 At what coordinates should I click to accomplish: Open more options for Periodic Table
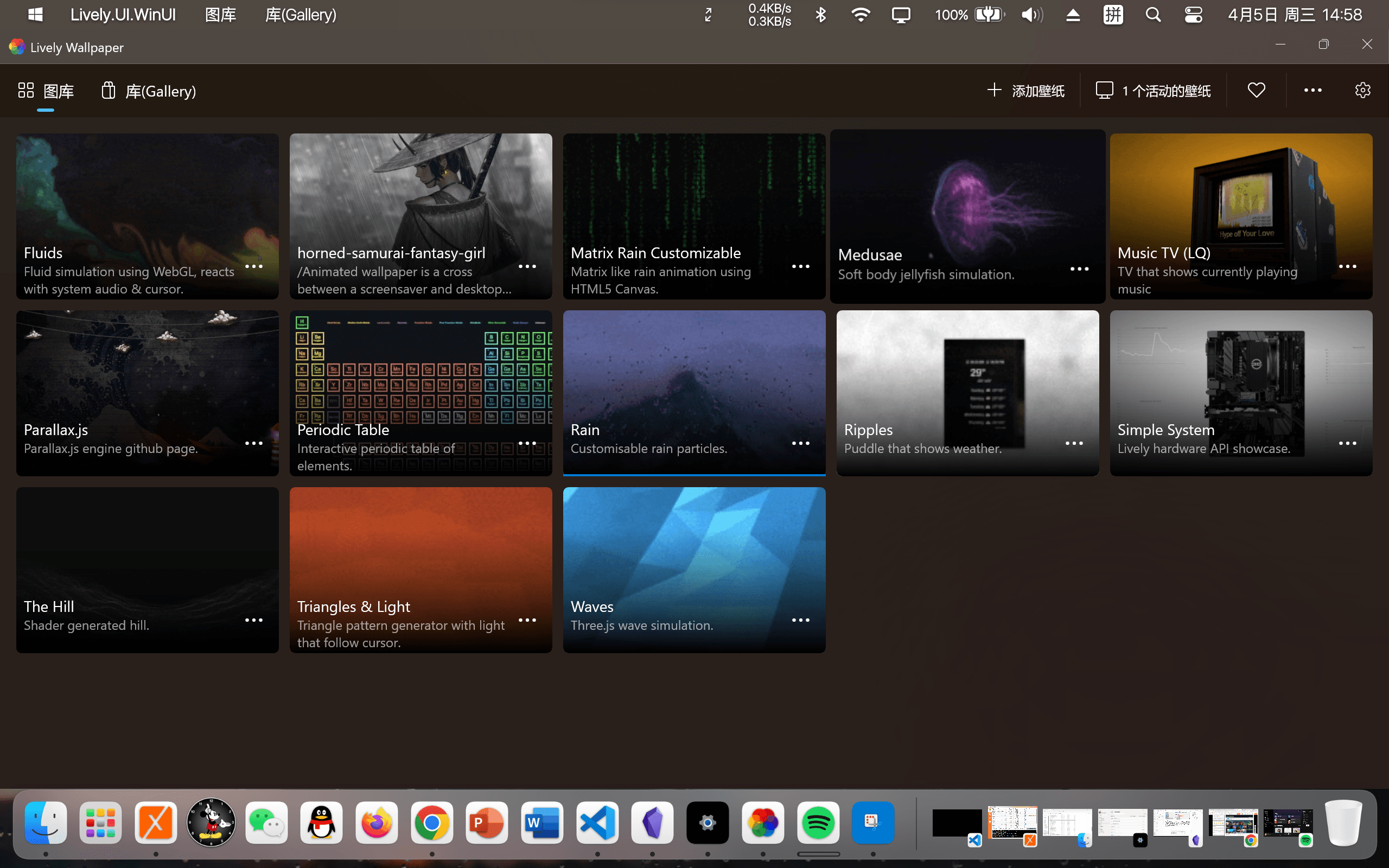[527, 443]
